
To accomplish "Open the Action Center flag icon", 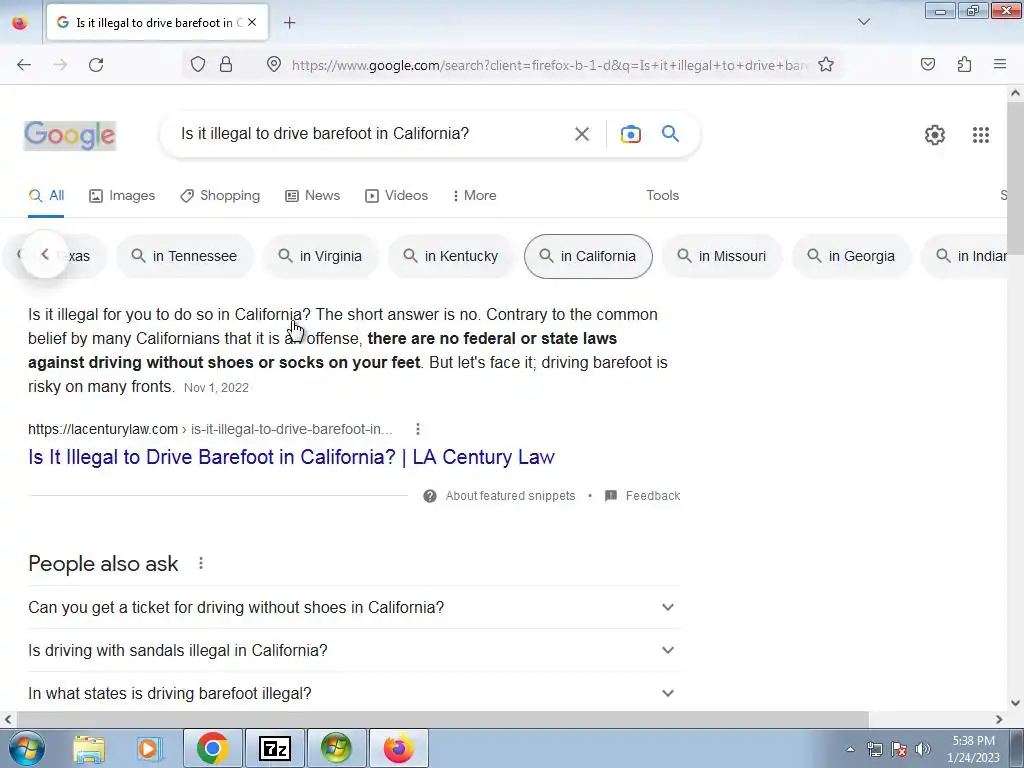I will [899, 749].
